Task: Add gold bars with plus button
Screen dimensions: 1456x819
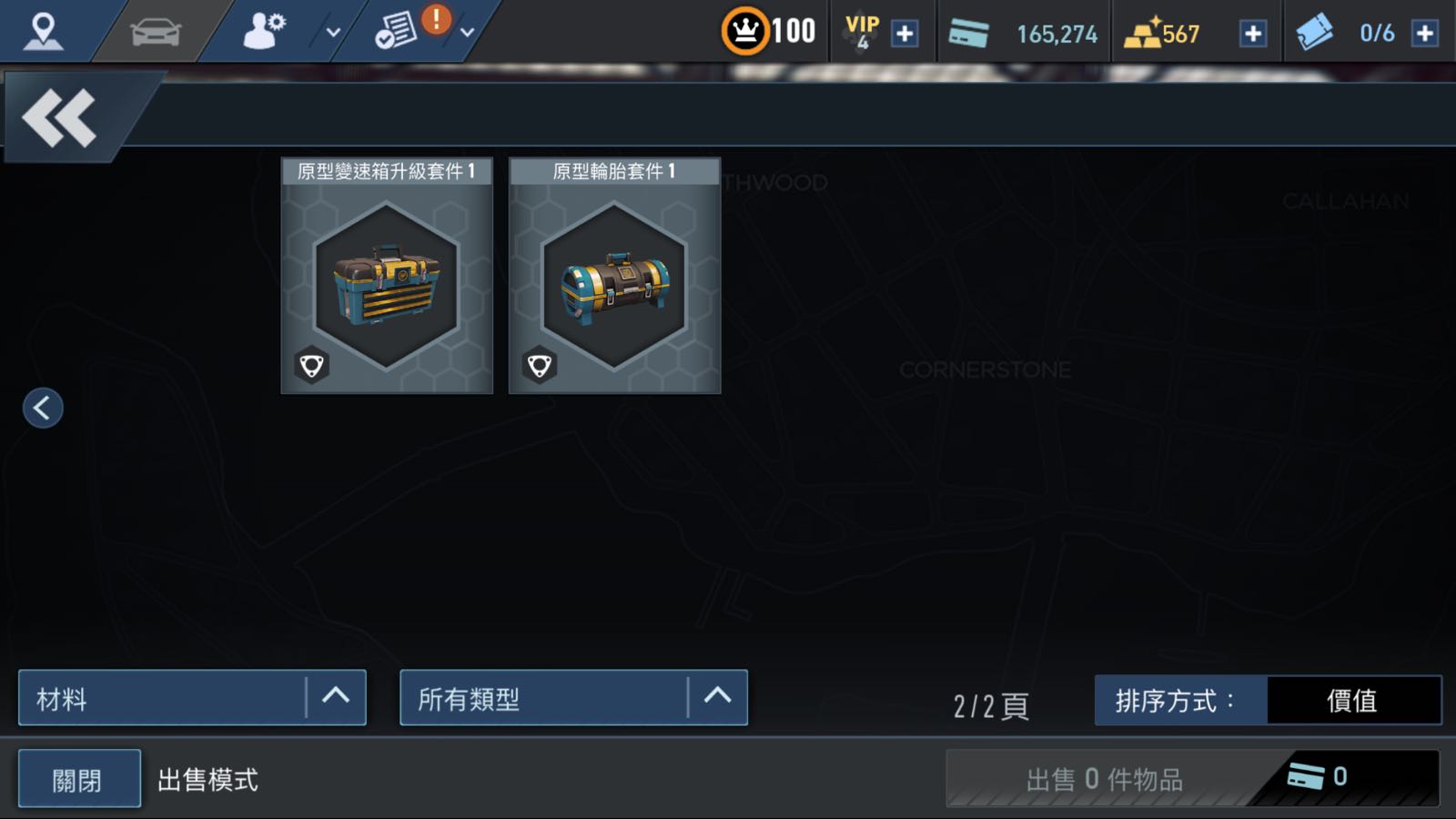Action: coord(1253,34)
